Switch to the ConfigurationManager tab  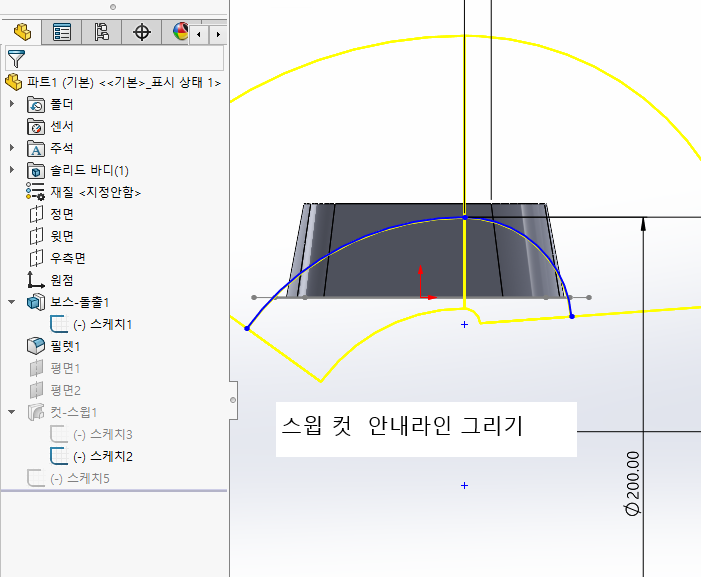(x=101, y=32)
